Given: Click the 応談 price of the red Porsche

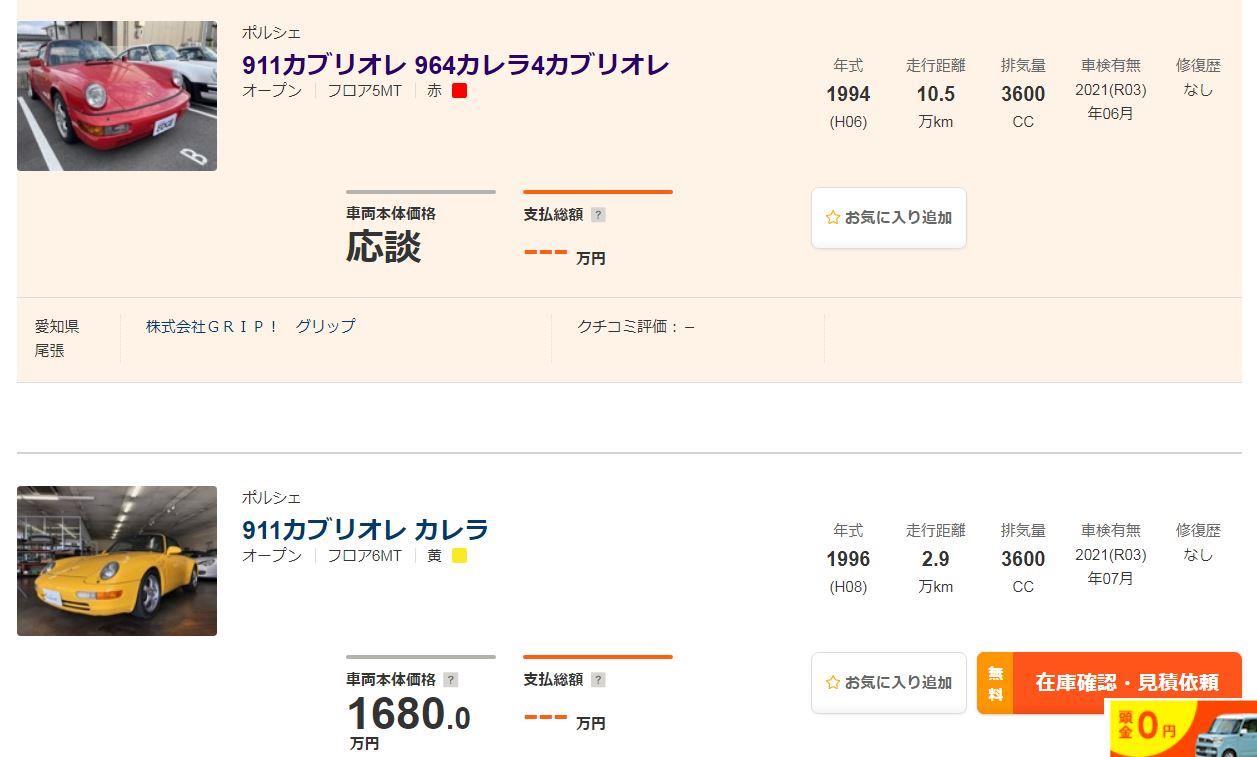Looking at the screenshot, I should 384,247.
